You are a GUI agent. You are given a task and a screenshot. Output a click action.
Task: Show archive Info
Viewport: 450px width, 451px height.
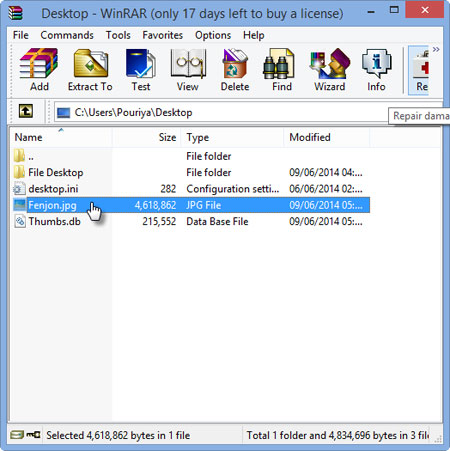376,70
